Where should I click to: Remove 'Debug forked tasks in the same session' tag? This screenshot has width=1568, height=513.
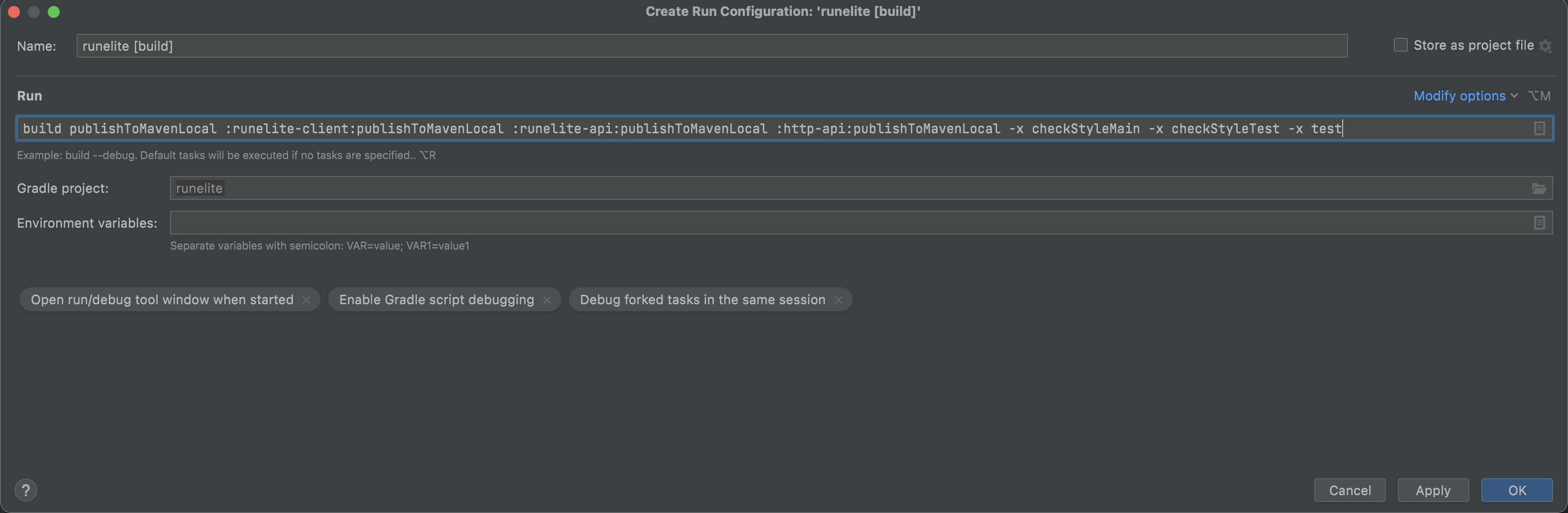coord(838,300)
